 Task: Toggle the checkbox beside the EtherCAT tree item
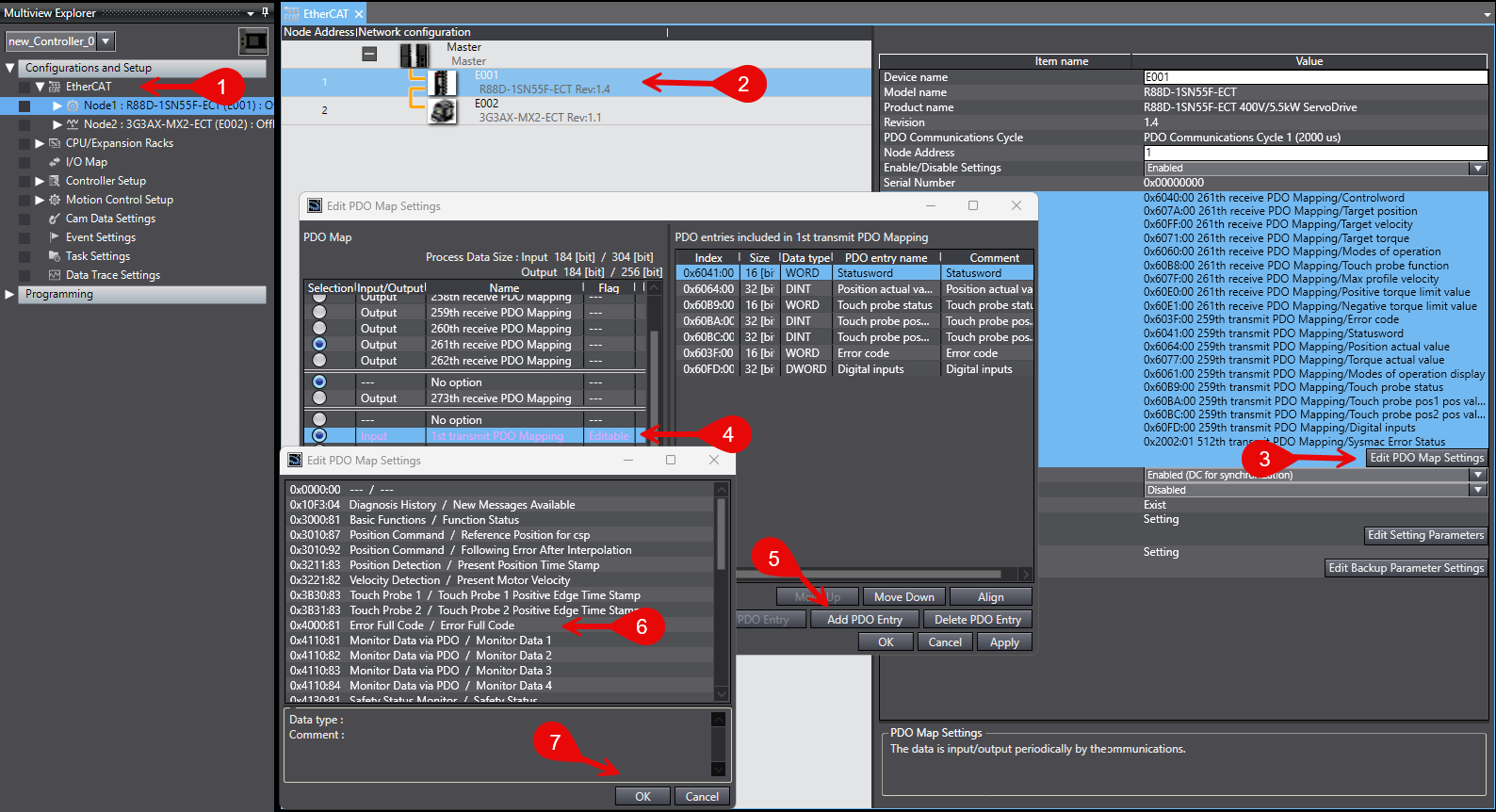tap(24, 87)
